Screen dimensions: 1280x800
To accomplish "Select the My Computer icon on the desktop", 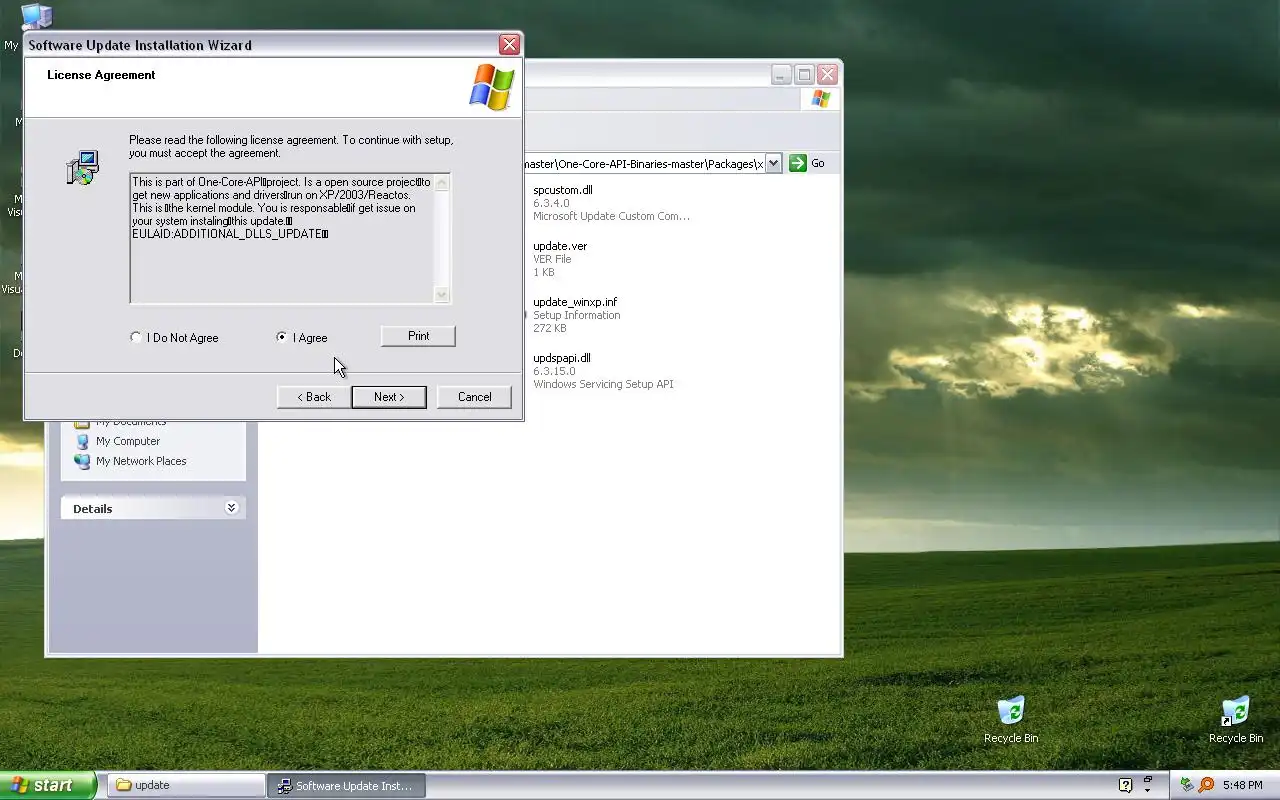I will click(x=36, y=17).
